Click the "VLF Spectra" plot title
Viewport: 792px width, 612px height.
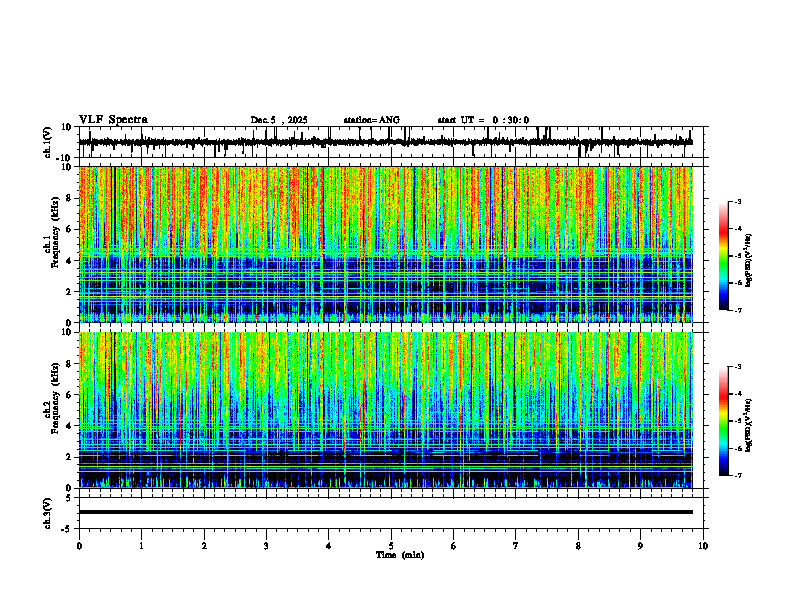click(x=113, y=120)
